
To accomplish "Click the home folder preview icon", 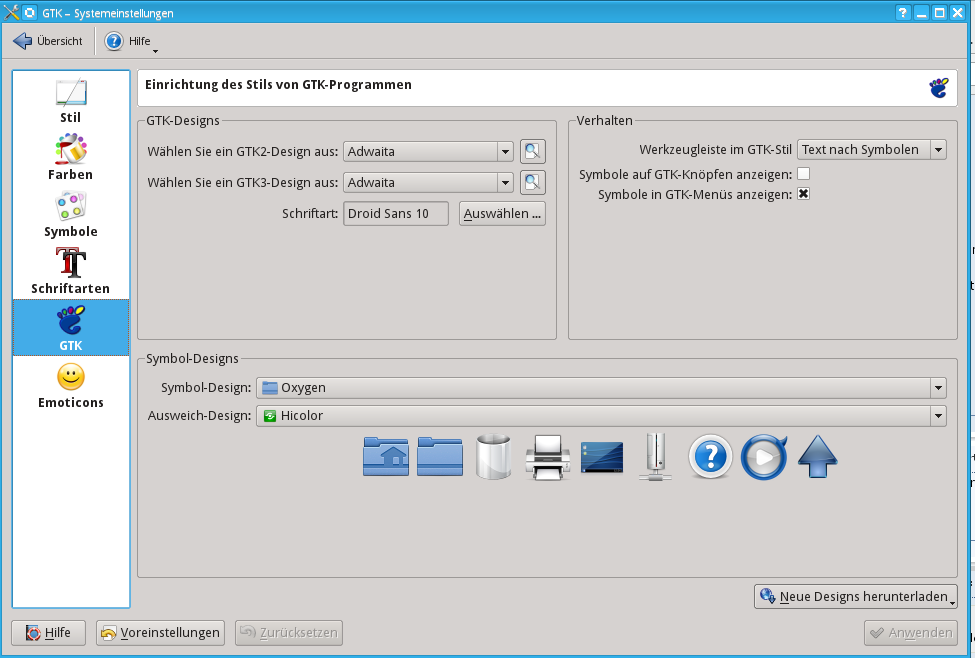I will [x=386, y=456].
